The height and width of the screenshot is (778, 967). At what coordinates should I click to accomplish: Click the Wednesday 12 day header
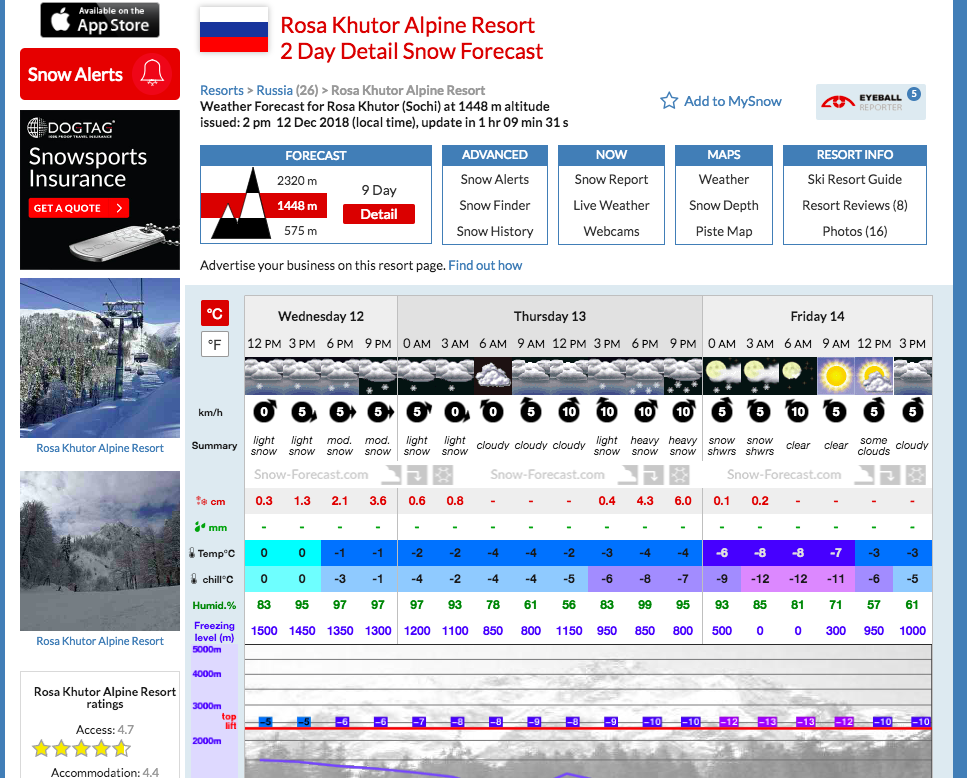point(321,316)
